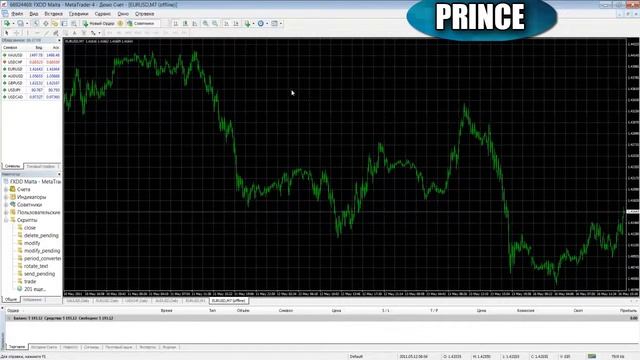Image resolution: width=640 pixels, height=360 pixels.
Task: Select XAUUSD row in Market Watch
Action: pyautogui.click(x=31, y=55)
